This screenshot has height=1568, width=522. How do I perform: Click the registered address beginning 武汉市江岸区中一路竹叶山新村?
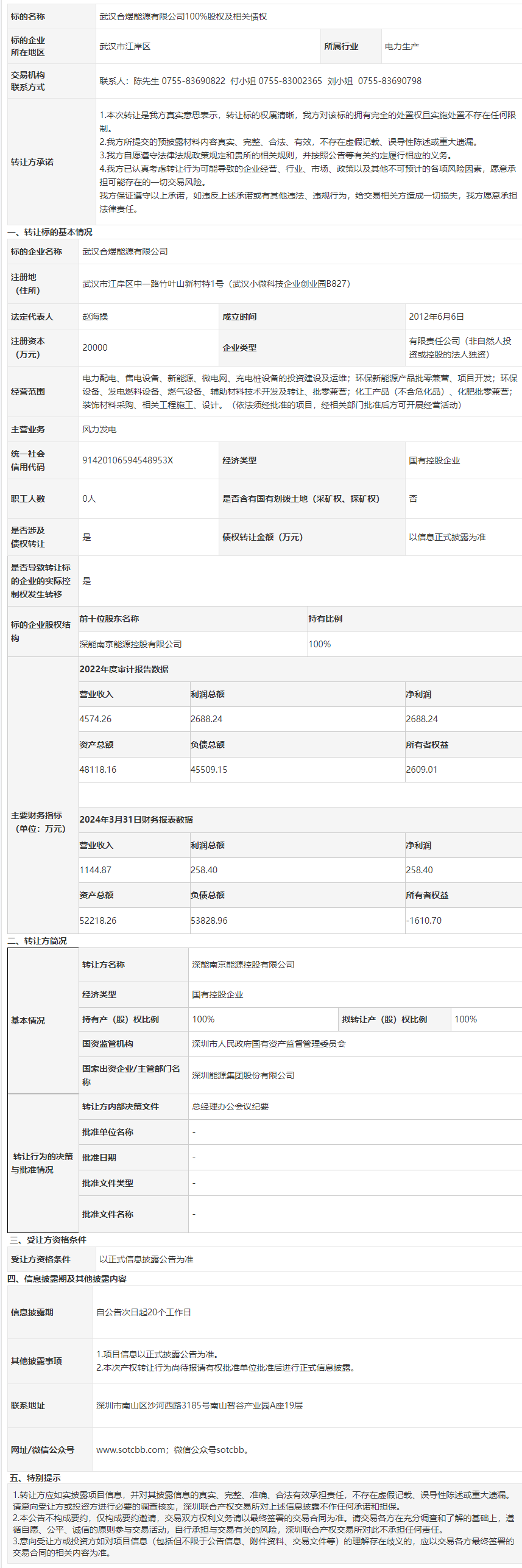pos(216,284)
